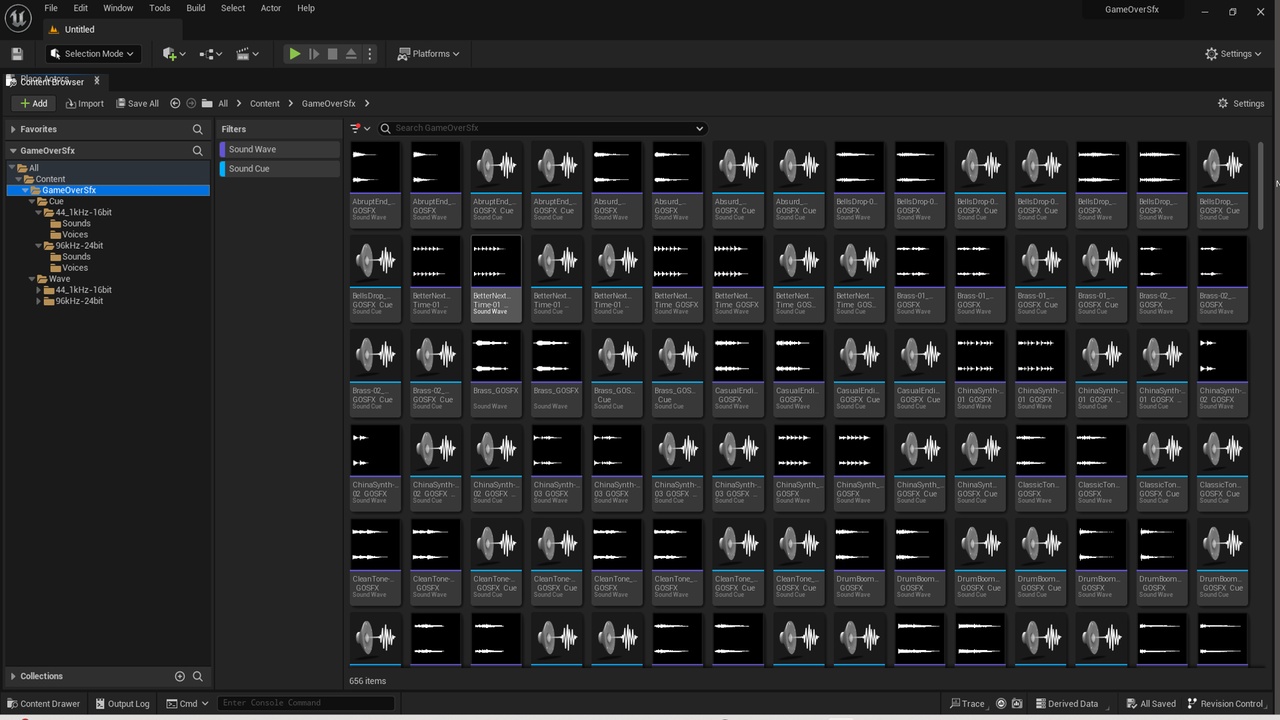This screenshot has height=720, width=1280.
Task: Open the Platforms dropdown
Action: coord(429,54)
